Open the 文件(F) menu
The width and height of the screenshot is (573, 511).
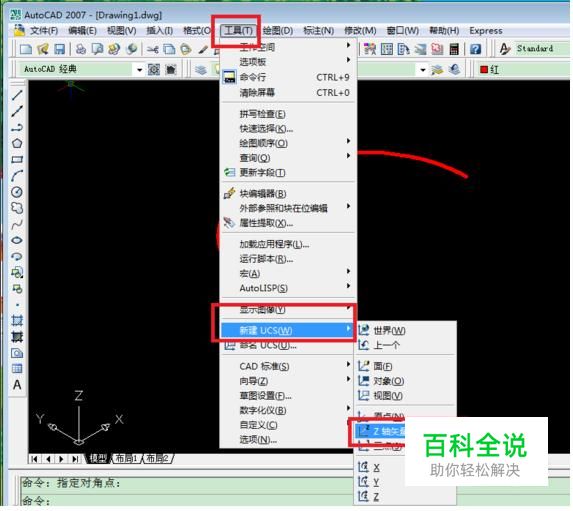(44, 30)
